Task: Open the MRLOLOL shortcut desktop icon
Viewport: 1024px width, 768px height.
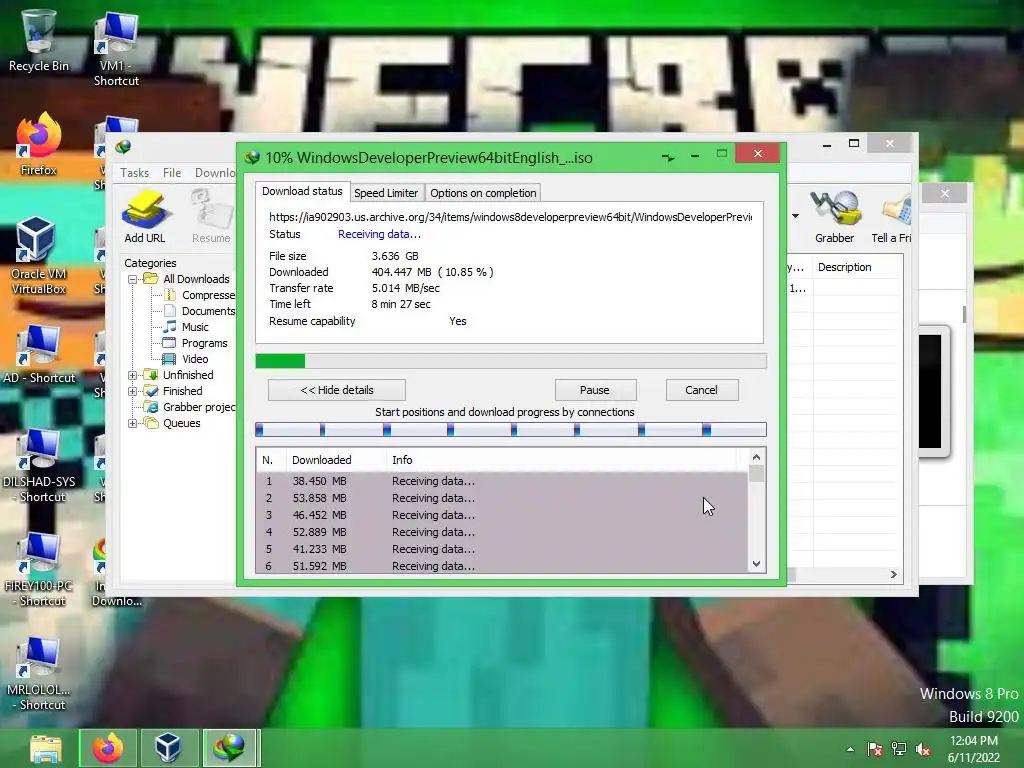Action: (38, 674)
